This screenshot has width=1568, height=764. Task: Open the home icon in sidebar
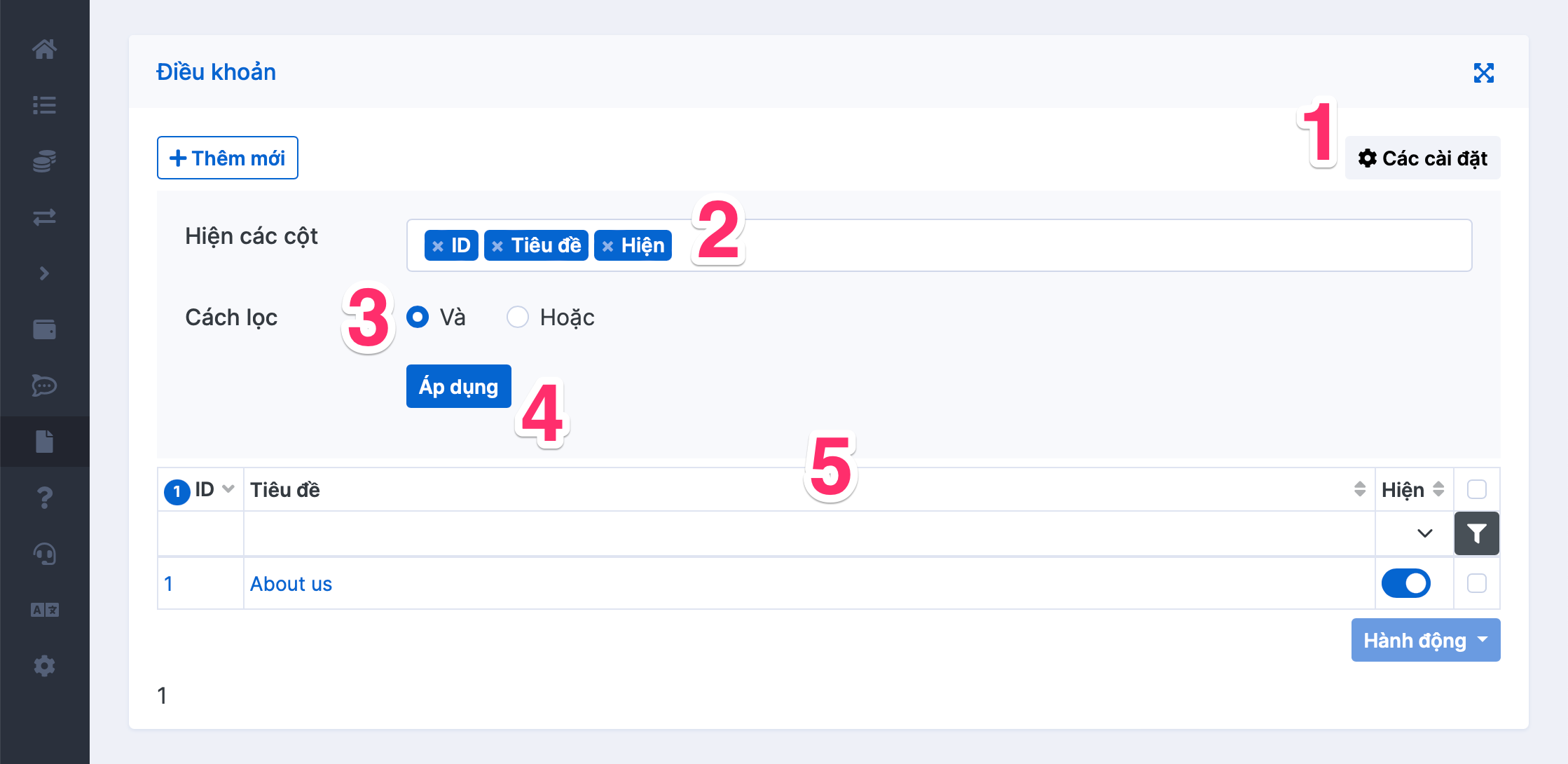(44, 49)
